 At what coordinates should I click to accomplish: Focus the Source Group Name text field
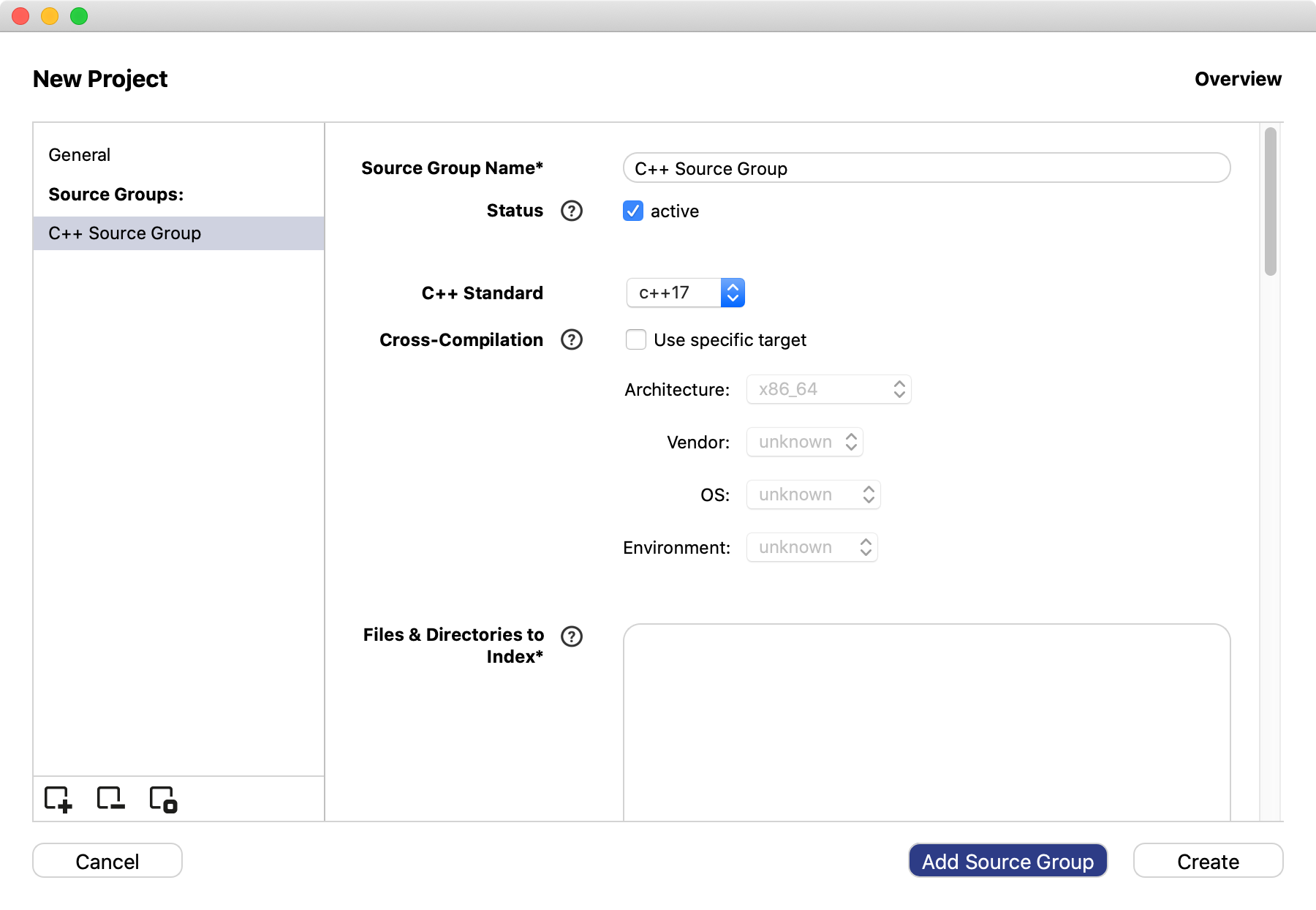[x=926, y=168]
